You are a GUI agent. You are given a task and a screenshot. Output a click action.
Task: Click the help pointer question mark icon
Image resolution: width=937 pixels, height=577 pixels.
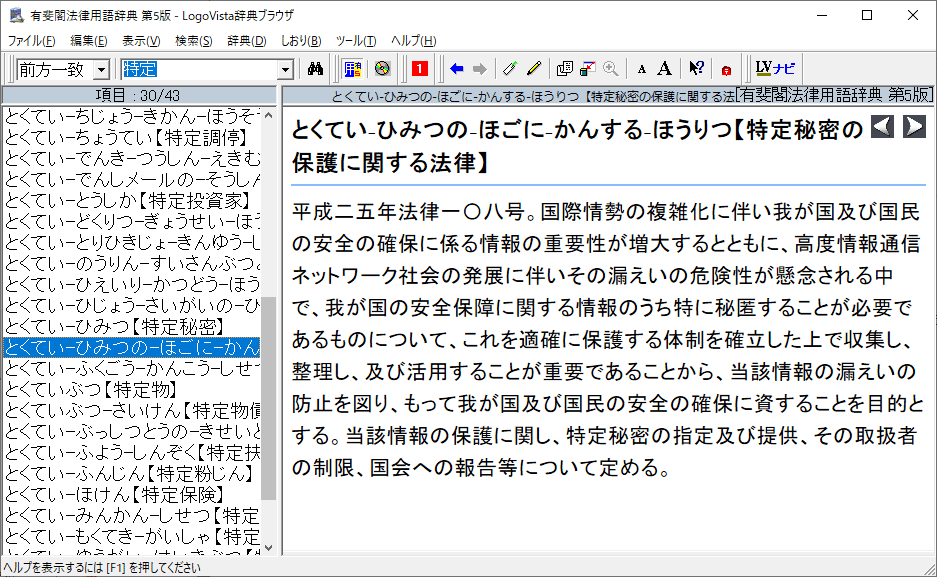click(x=696, y=69)
